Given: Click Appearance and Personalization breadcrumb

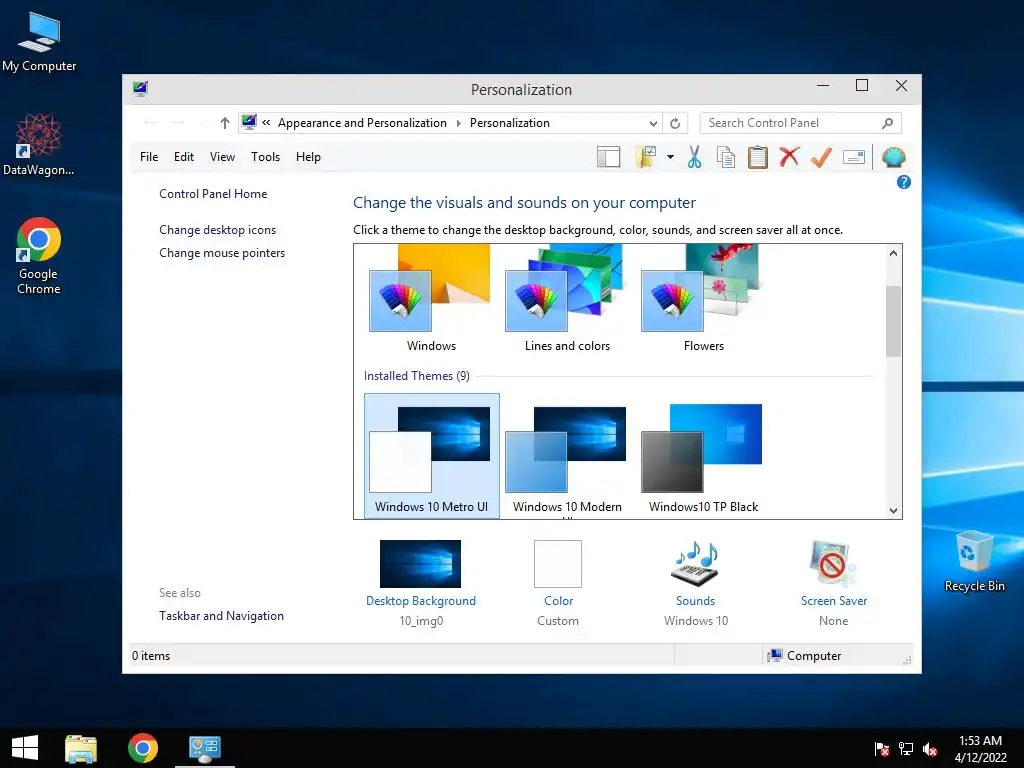Looking at the screenshot, I should click(x=362, y=123).
